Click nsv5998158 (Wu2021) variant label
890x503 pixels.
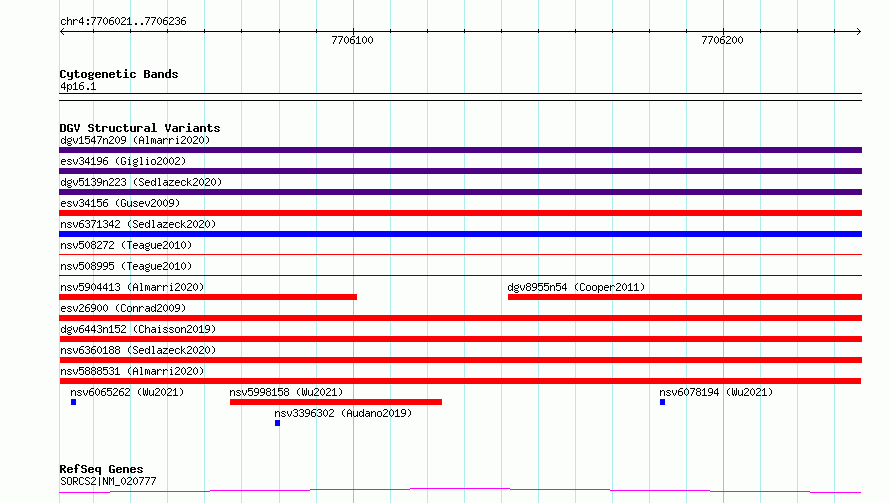click(286, 392)
